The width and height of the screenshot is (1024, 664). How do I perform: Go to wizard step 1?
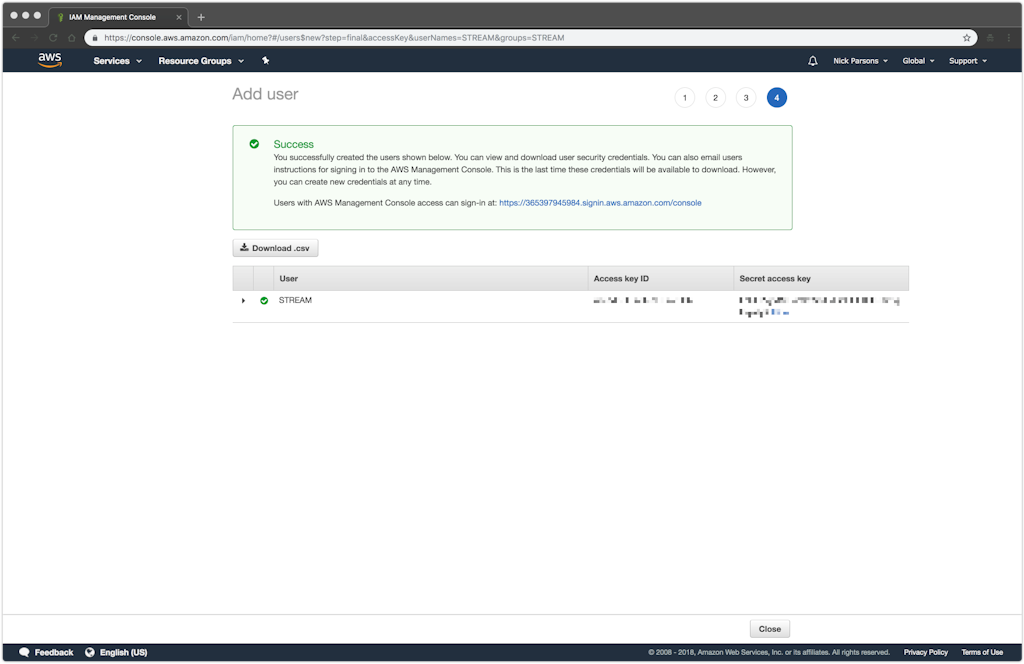(x=684, y=97)
